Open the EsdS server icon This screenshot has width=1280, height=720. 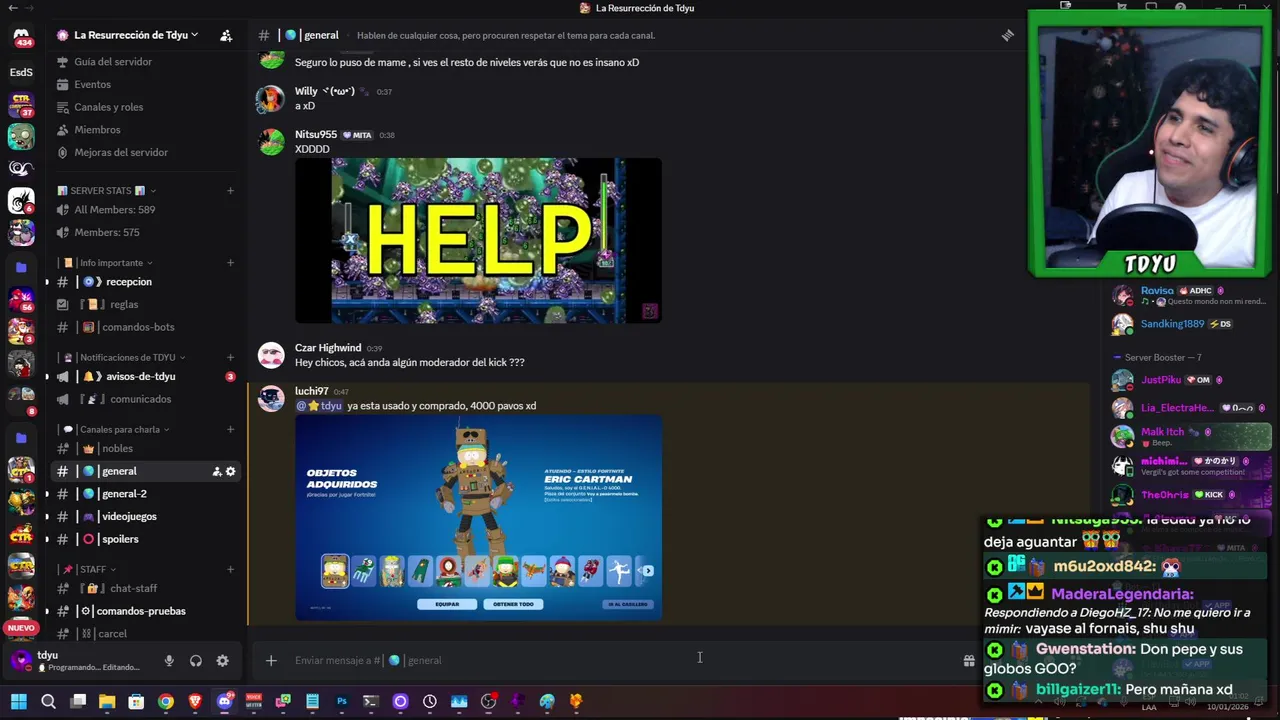(21, 72)
